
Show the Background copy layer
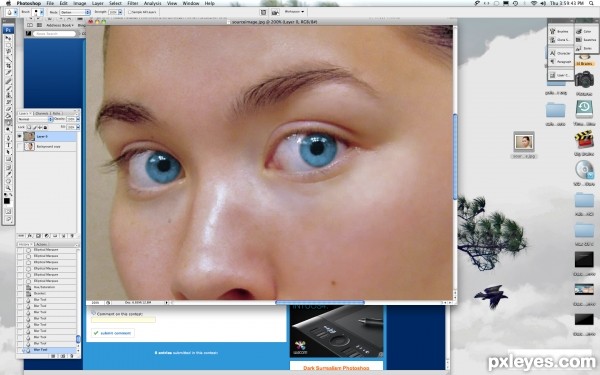coord(20,146)
